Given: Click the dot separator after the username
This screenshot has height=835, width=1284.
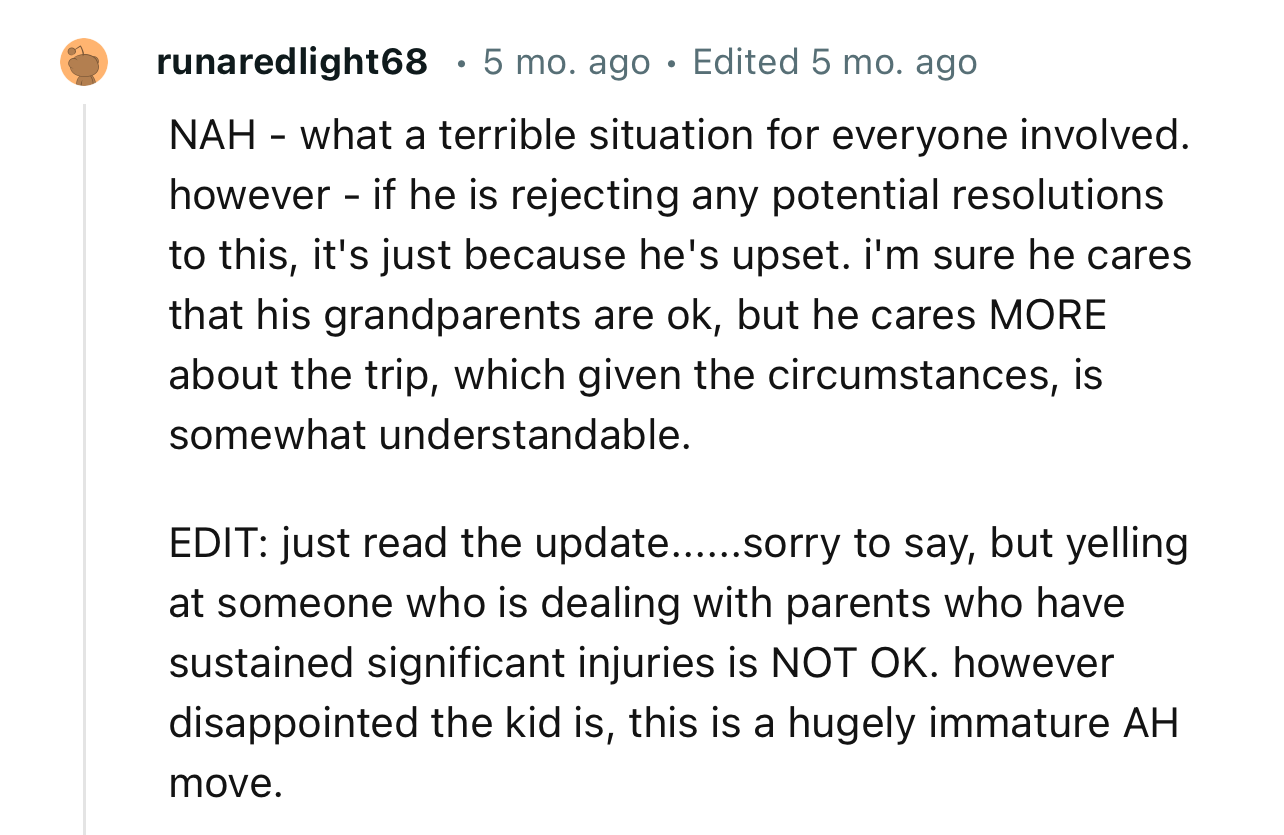Looking at the screenshot, I should tap(459, 62).
